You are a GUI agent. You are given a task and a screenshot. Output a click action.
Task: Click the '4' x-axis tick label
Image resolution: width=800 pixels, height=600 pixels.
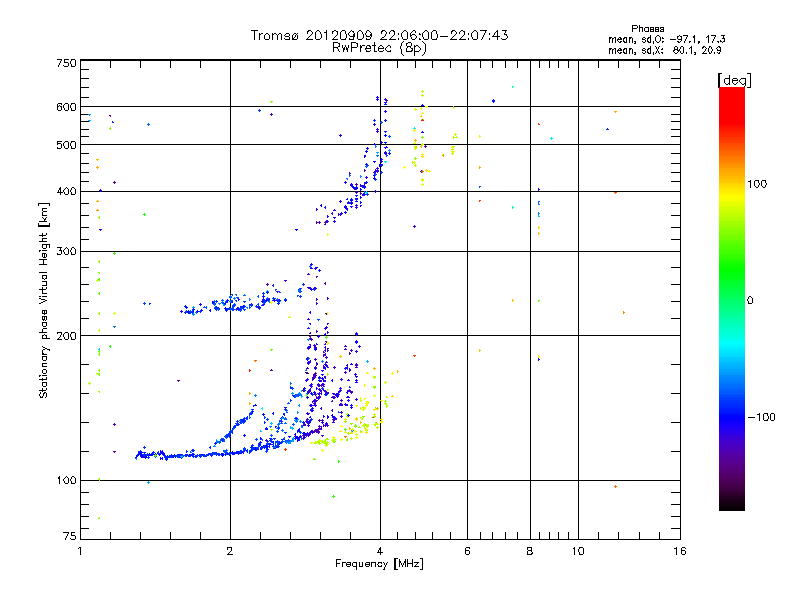tap(380, 551)
